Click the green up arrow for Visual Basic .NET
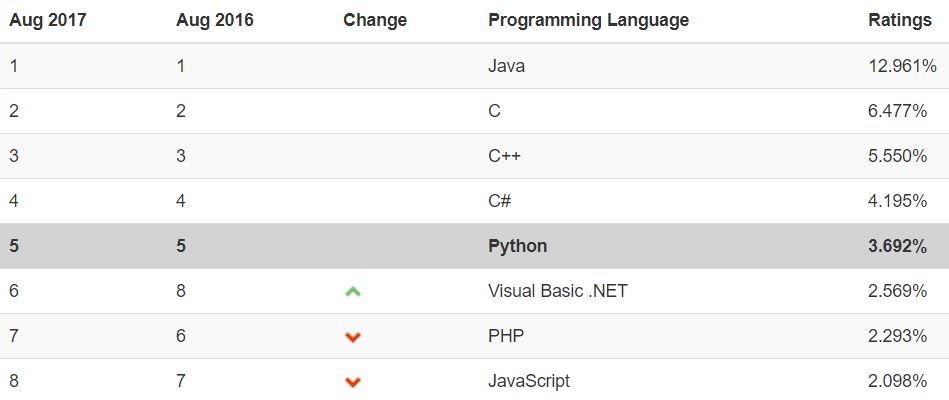 pyautogui.click(x=353, y=292)
